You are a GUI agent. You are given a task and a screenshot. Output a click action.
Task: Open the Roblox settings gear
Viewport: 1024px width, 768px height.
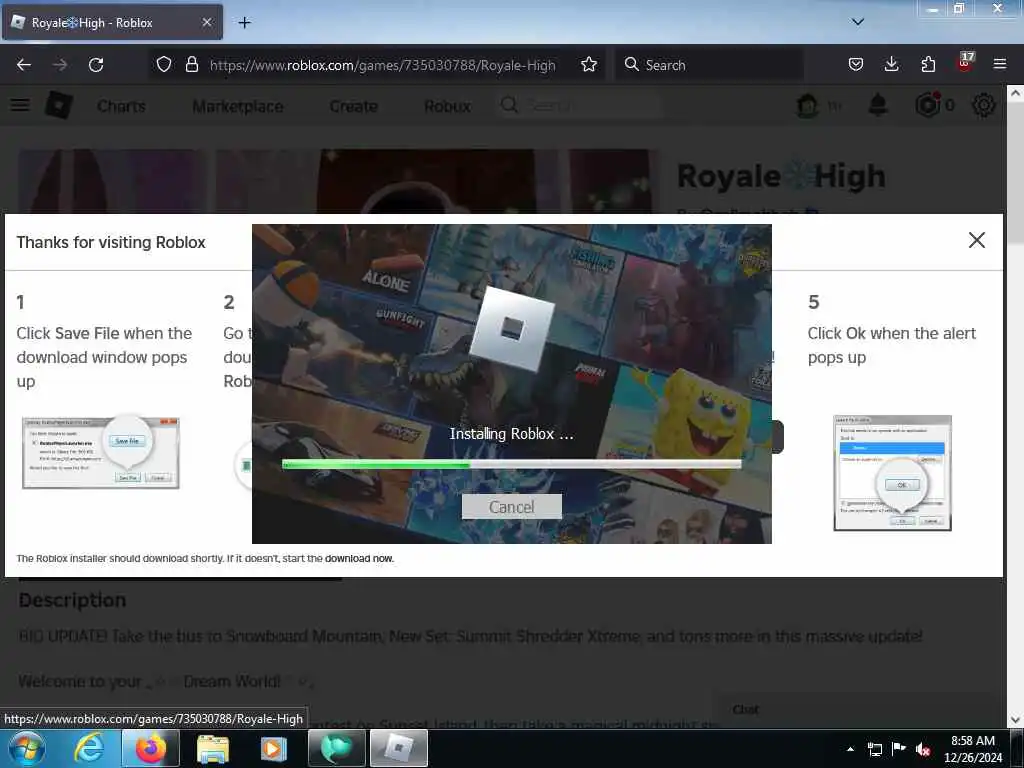click(x=984, y=105)
